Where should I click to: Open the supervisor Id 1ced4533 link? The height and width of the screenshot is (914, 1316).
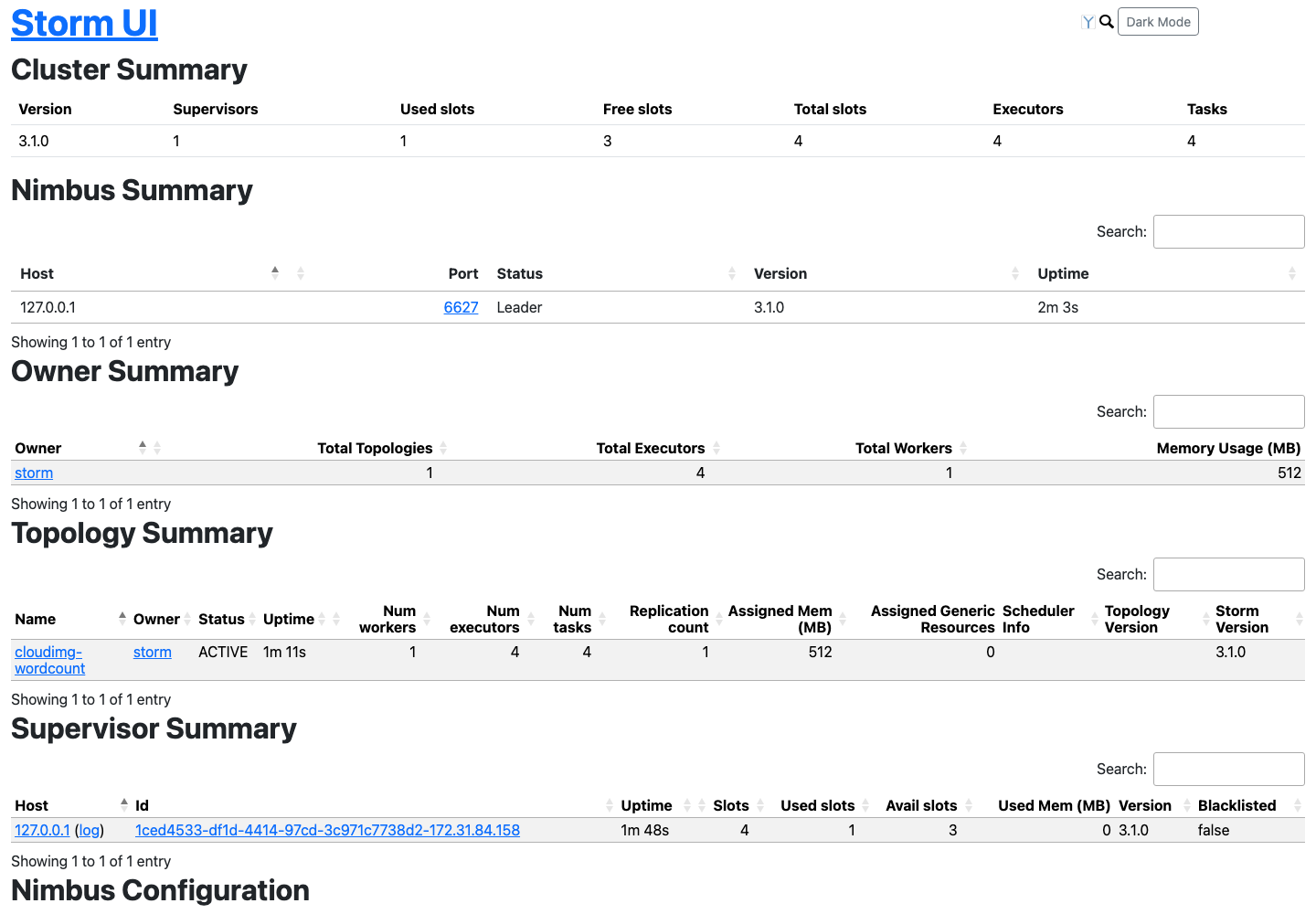pyautogui.click(x=327, y=830)
